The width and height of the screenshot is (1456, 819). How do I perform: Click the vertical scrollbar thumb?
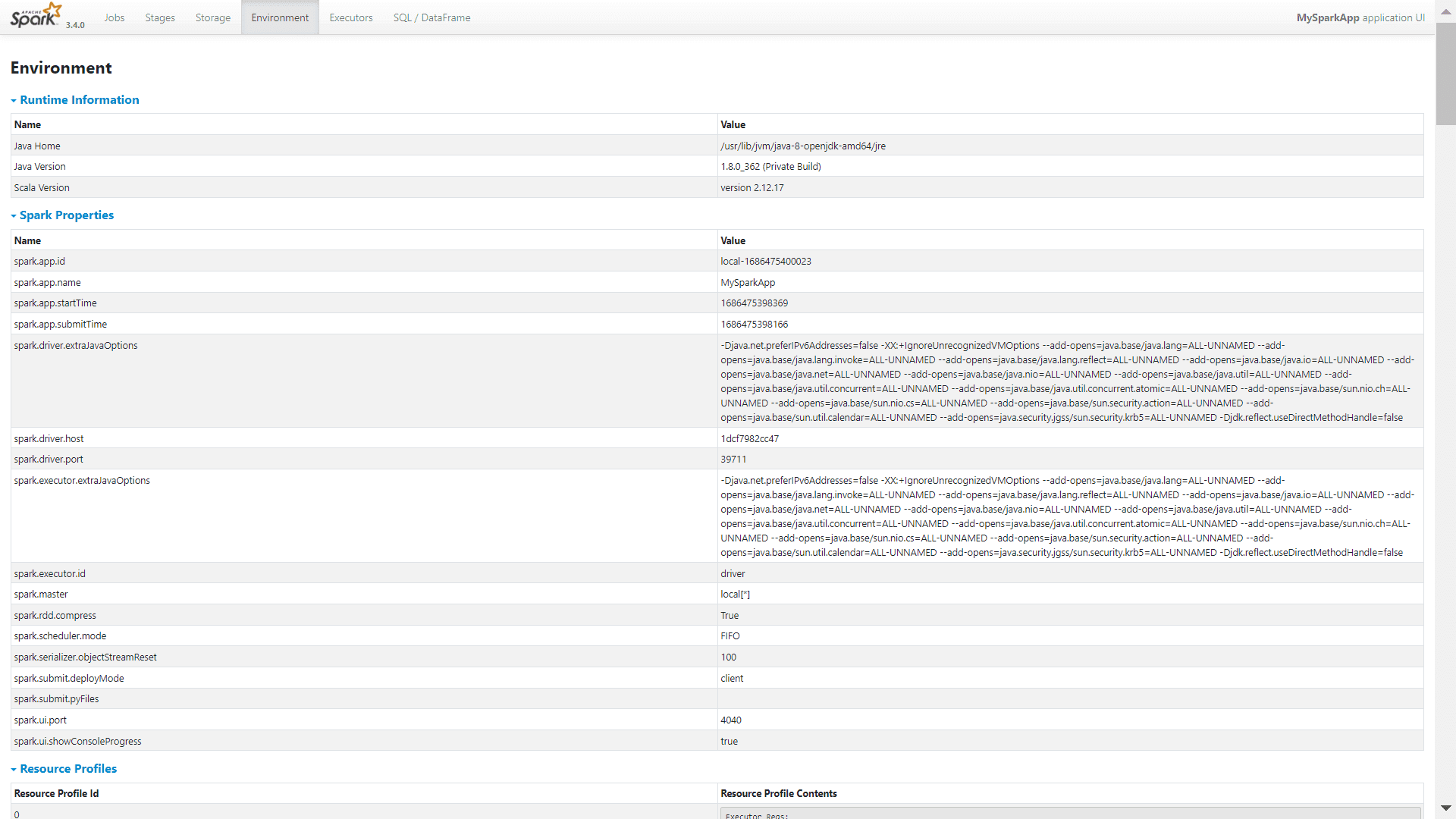point(1446,74)
